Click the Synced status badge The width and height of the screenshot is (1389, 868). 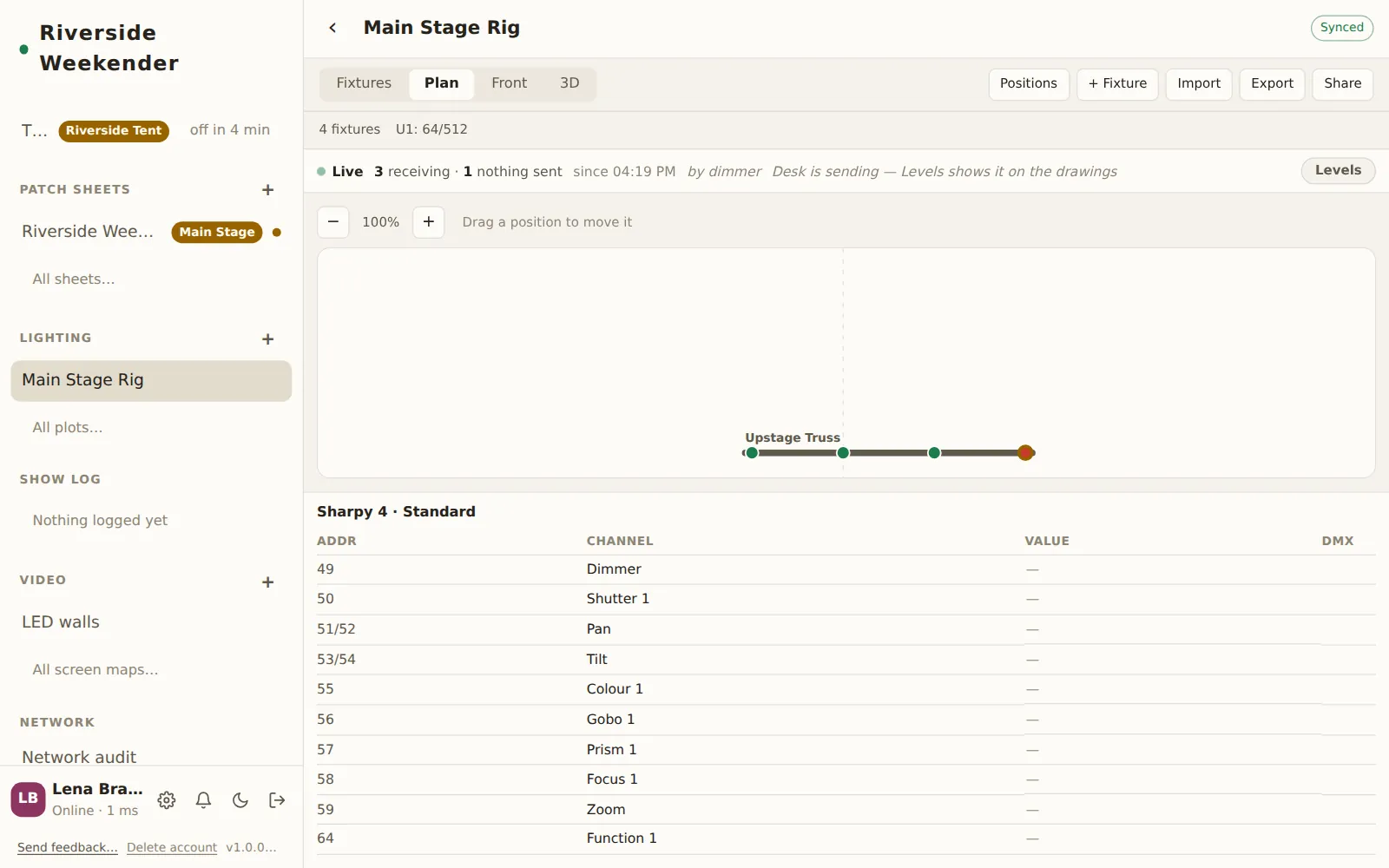pyautogui.click(x=1342, y=28)
